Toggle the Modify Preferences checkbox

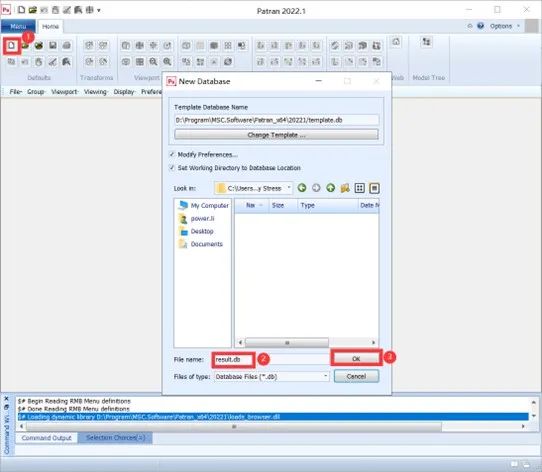[x=172, y=154]
